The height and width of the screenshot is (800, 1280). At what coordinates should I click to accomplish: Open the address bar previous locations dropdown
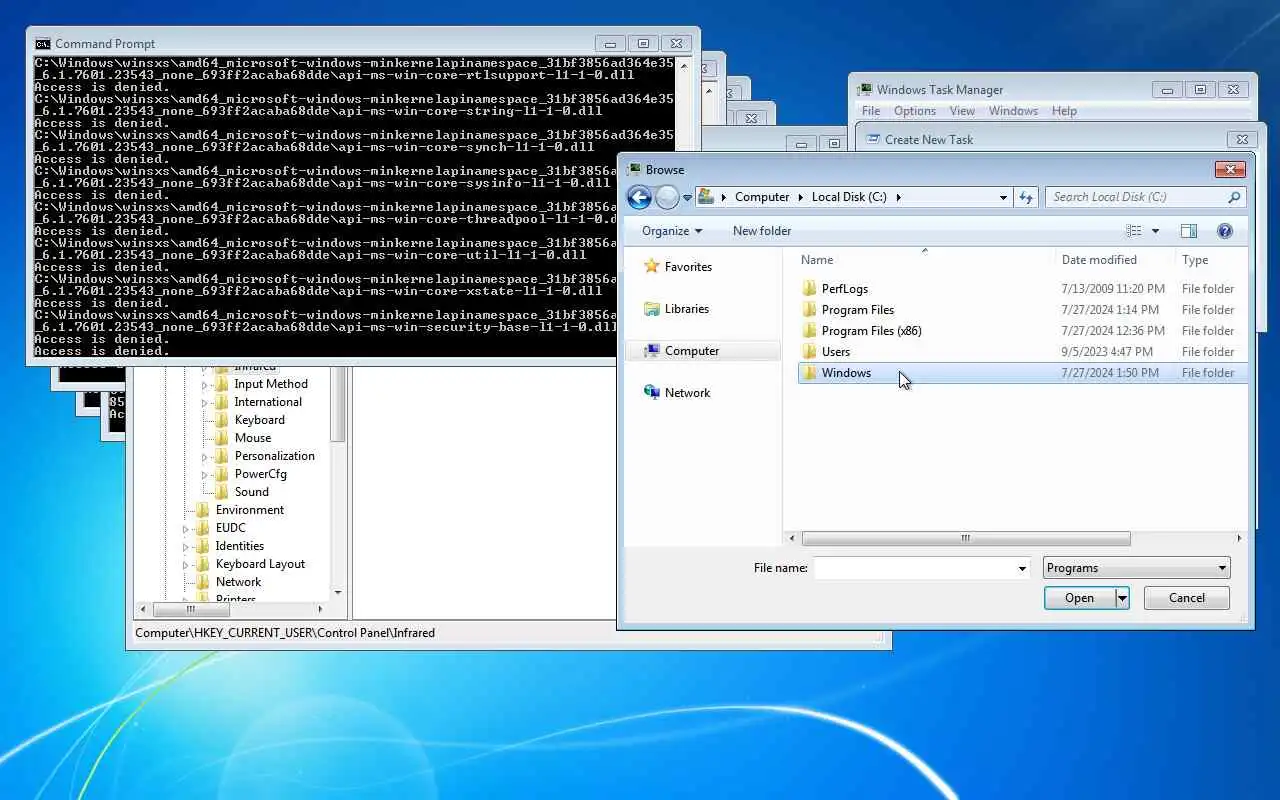[1003, 198]
